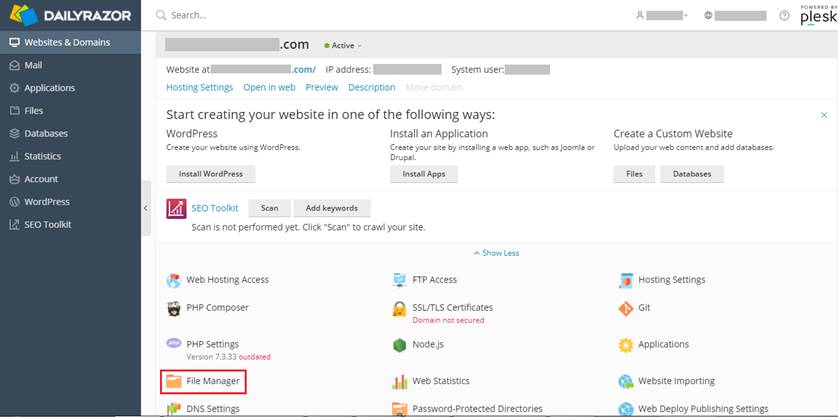Click the Password-Protected Directories icon
Image resolution: width=838 pixels, height=417 pixels.
point(399,410)
